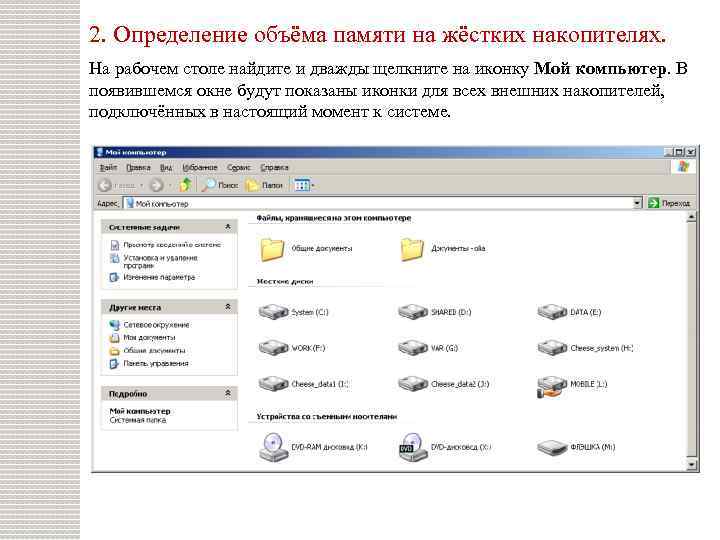Viewport: 720px width, 540px height.
Task: Select the DVD-RAM дисковод (K:) icon
Action: coord(274,446)
